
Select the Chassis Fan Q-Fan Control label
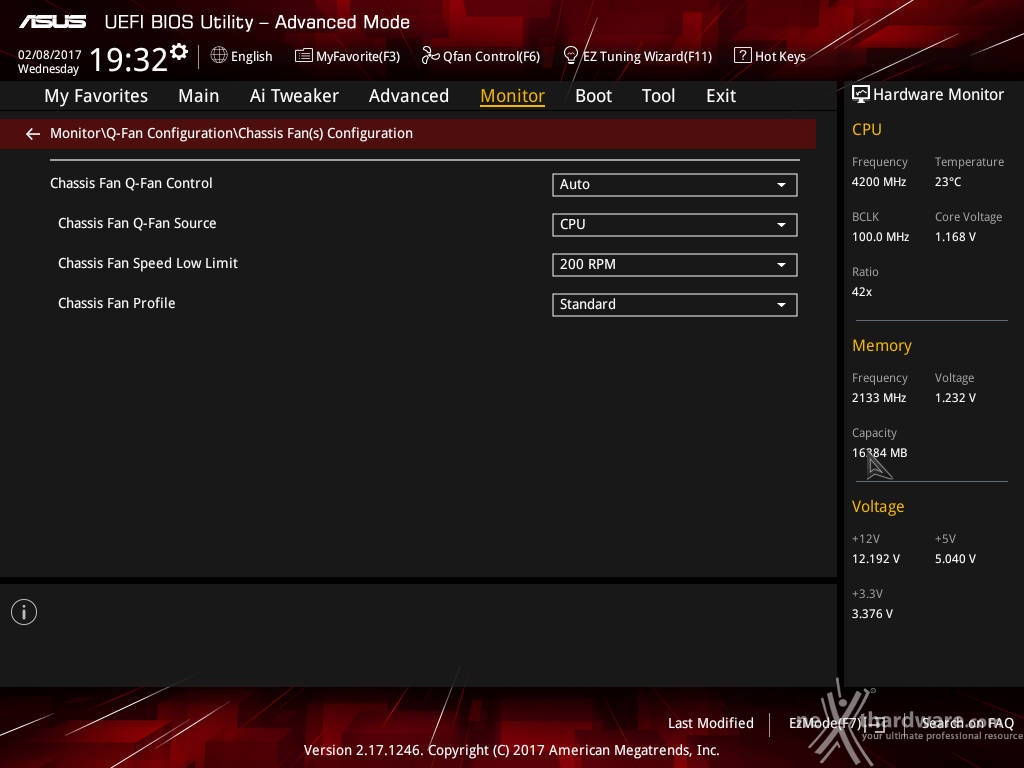[131, 184]
